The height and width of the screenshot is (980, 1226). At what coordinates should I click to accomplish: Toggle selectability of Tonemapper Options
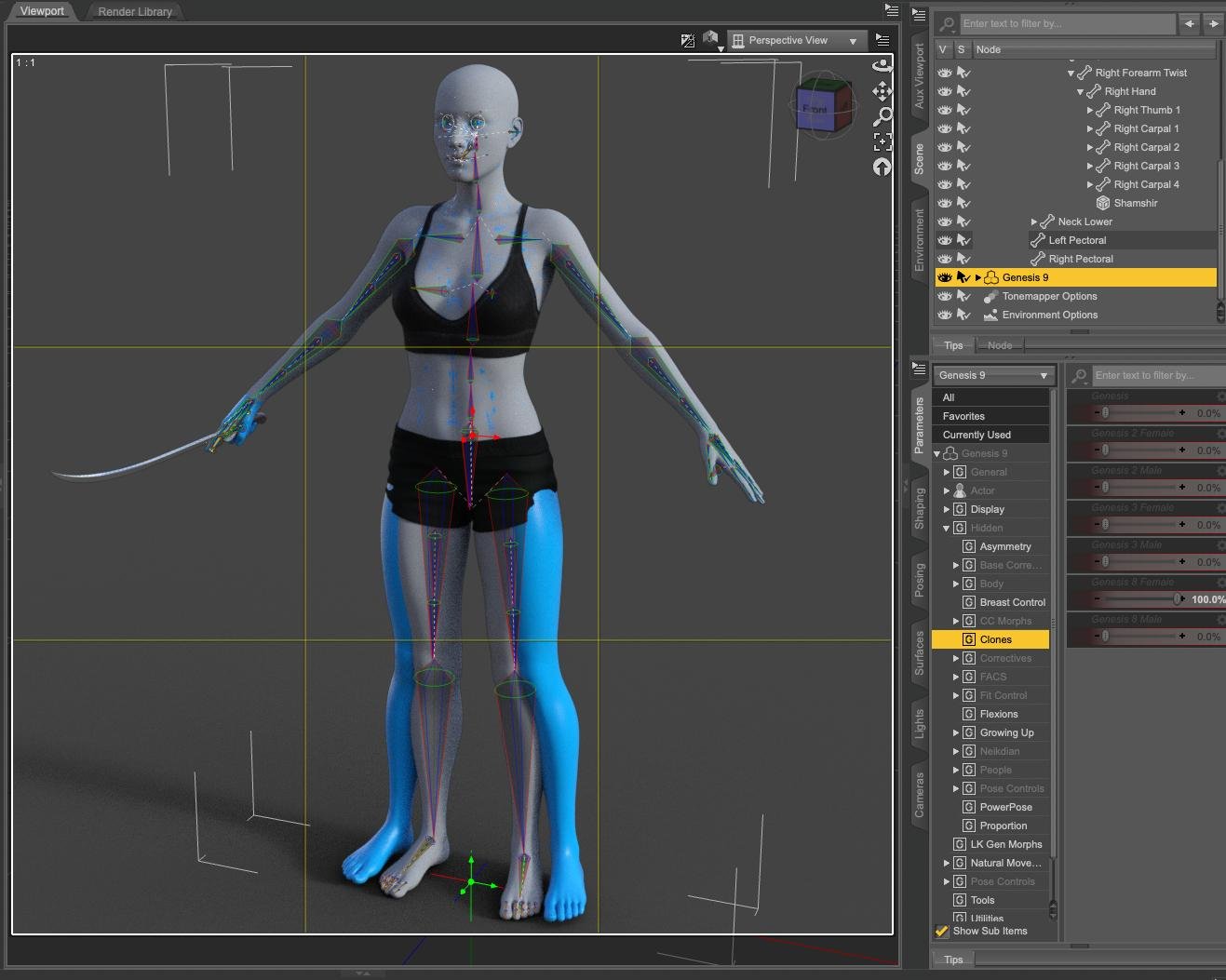[963, 296]
